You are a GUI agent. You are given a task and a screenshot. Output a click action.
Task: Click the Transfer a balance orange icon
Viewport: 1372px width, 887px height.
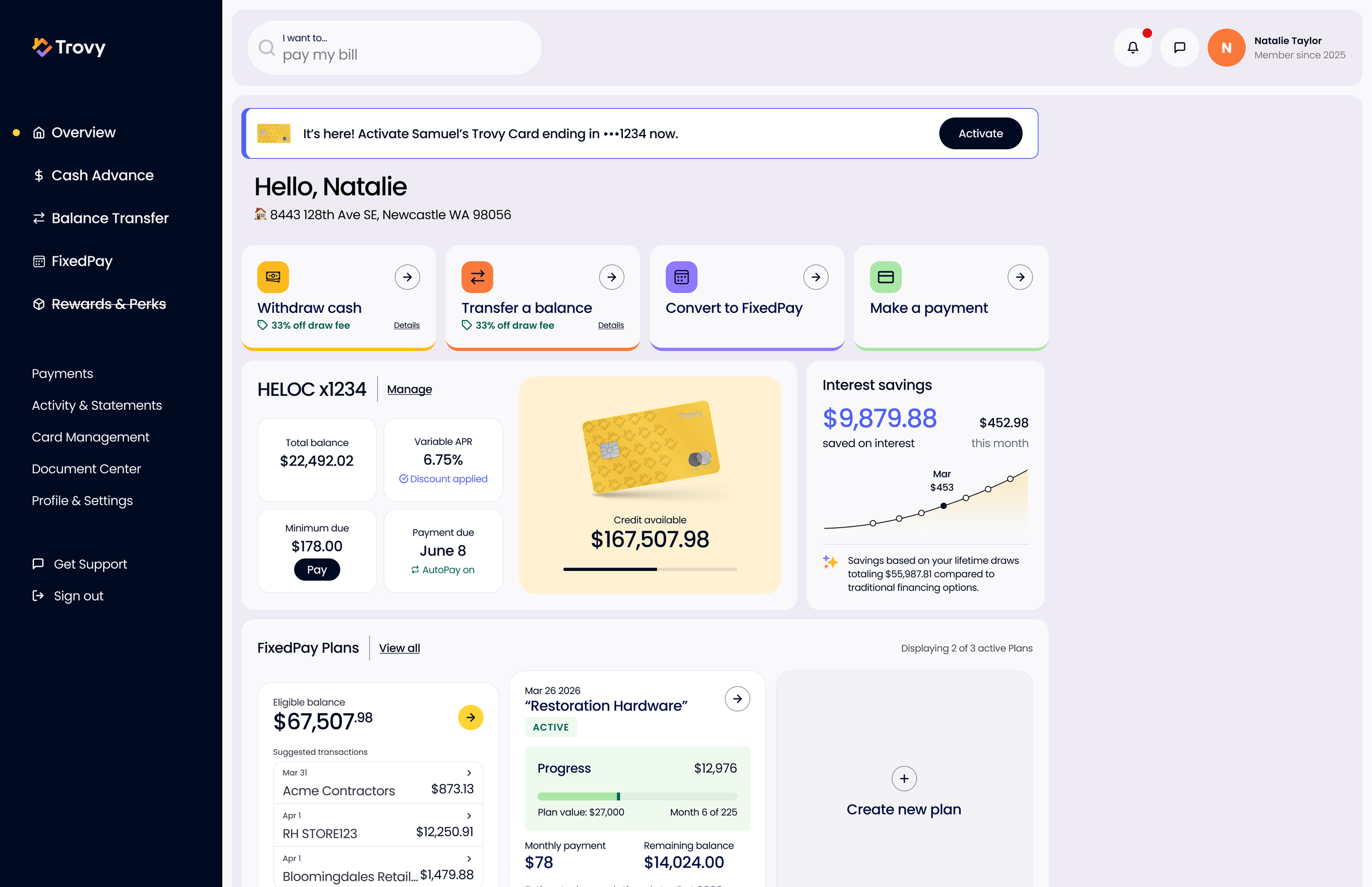(x=477, y=277)
